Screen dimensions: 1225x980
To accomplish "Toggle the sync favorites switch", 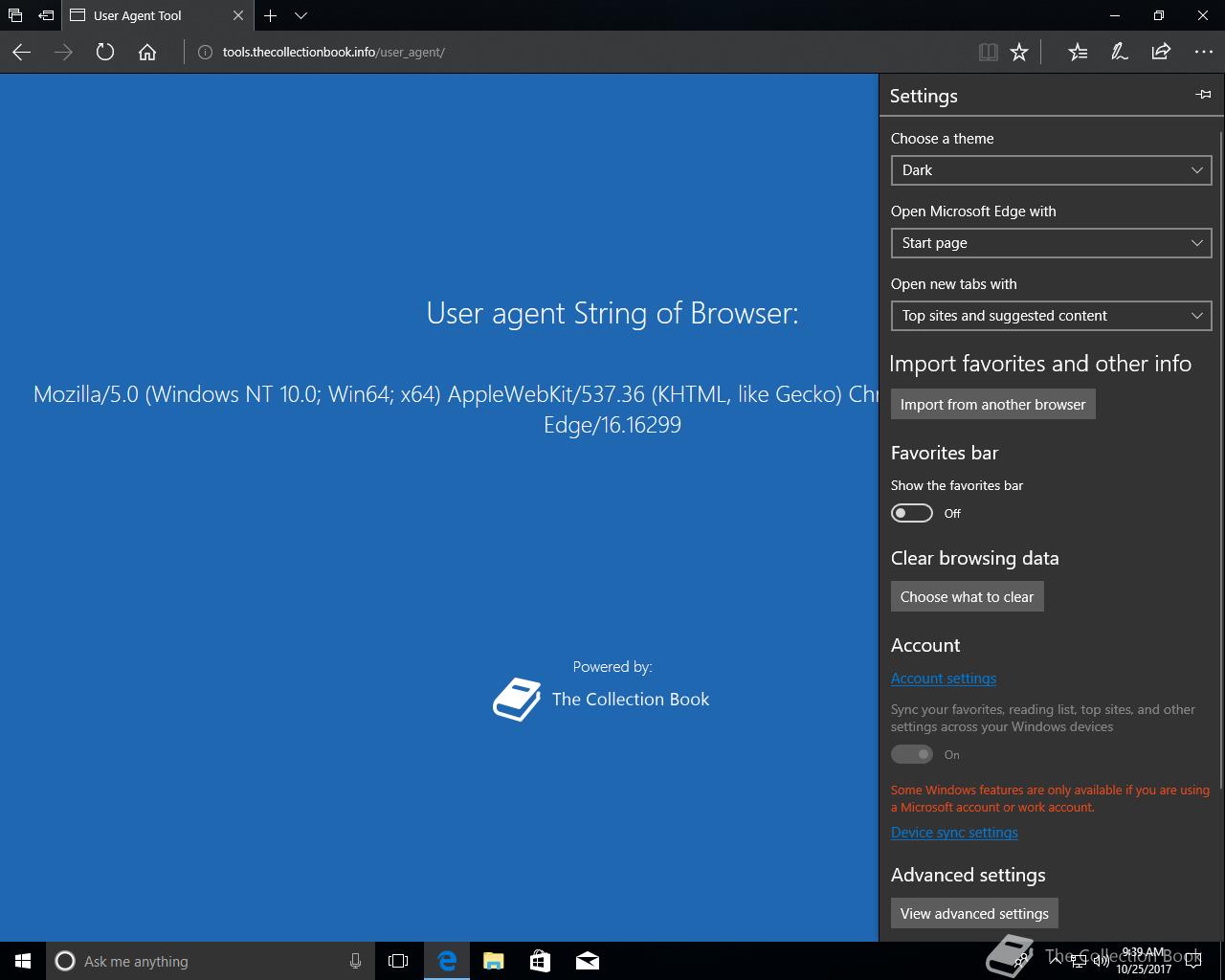I will [911, 754].
